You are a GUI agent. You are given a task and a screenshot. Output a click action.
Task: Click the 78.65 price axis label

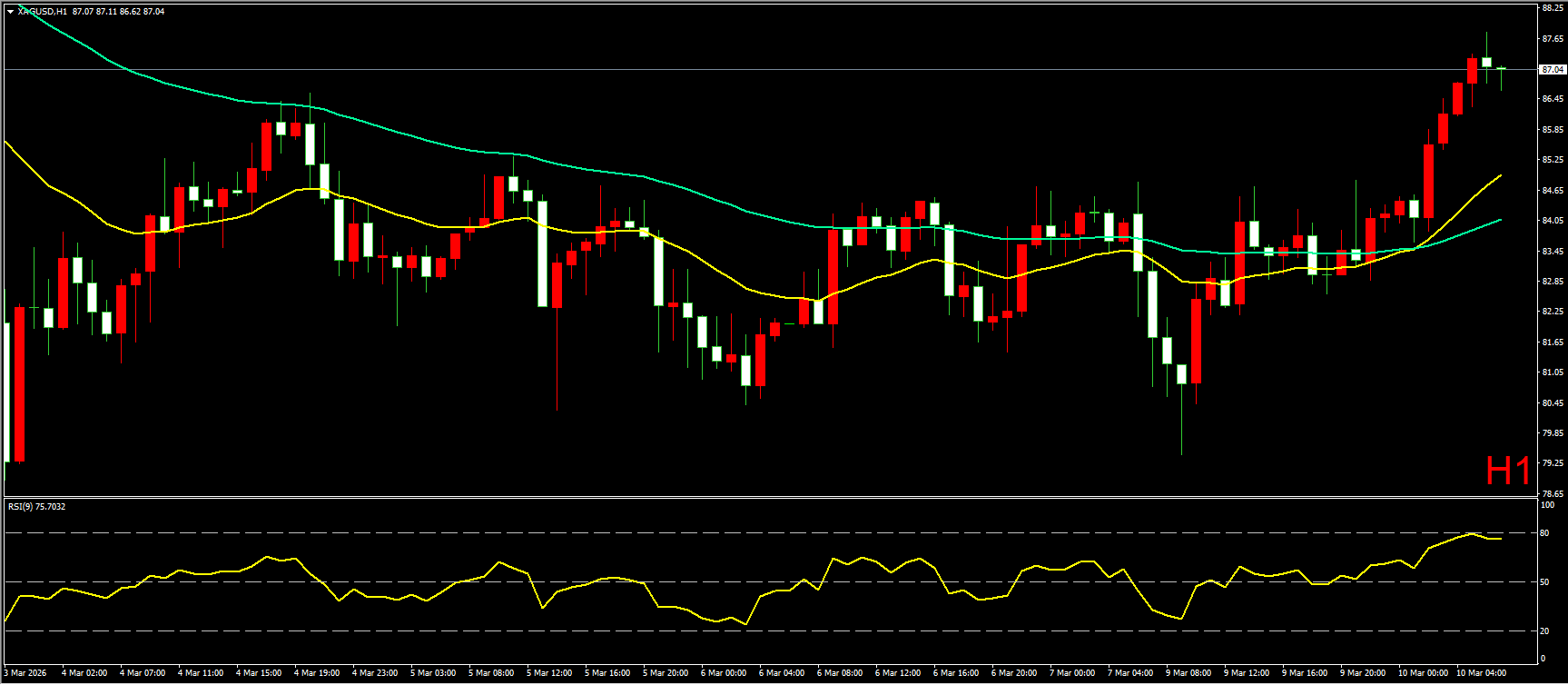pyautogui.click(x=1552, y=493)
